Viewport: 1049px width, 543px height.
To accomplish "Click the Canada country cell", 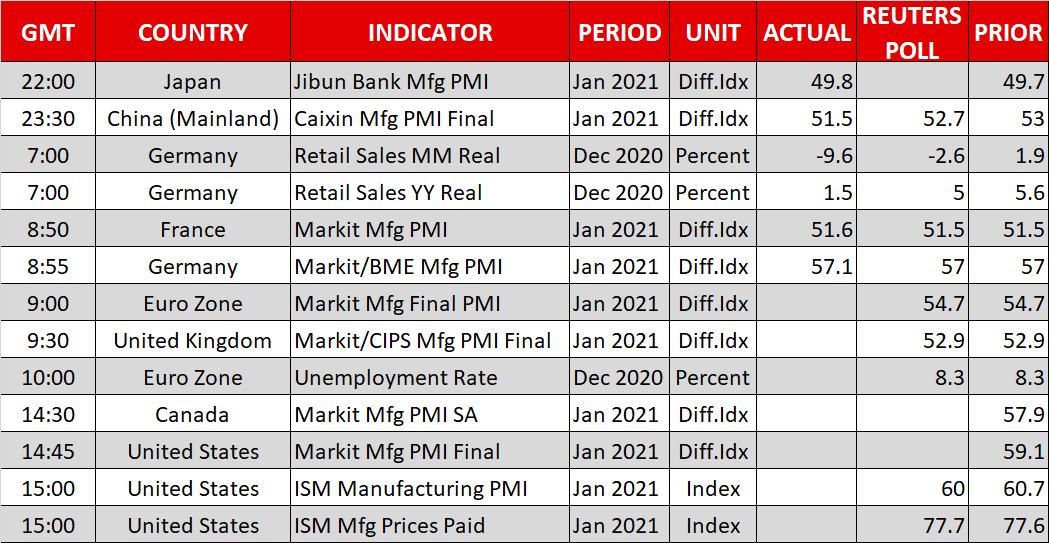I will 193,415.
